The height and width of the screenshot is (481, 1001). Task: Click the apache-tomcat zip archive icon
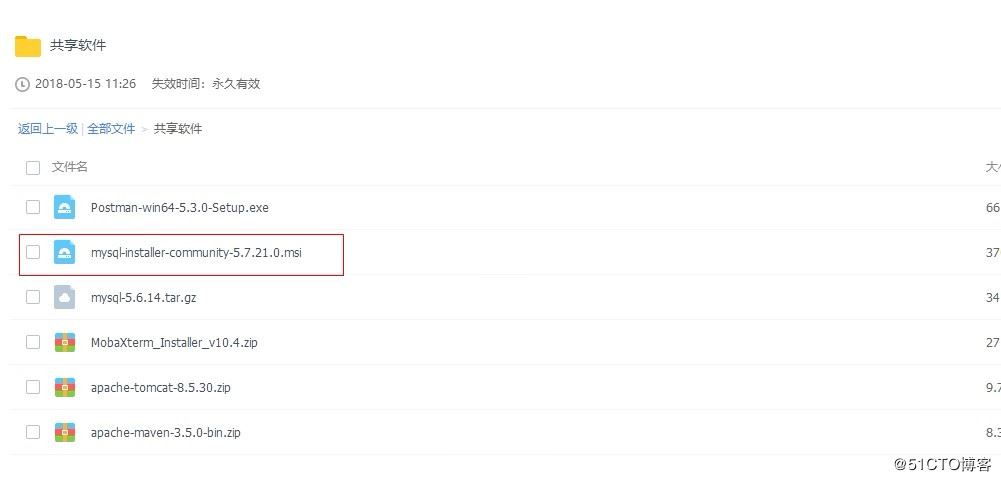pos(65,387)
